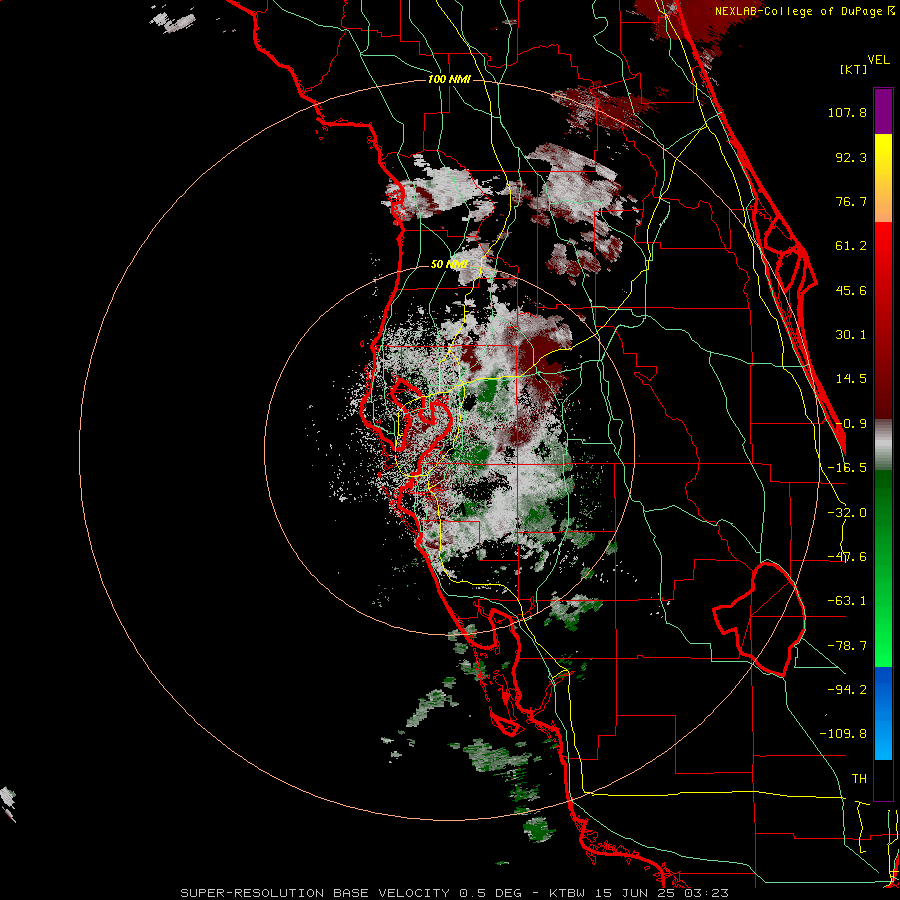900x900 pixels.
Task: Click the -47.6 value on the velocity scale
Action: (847, 557)
